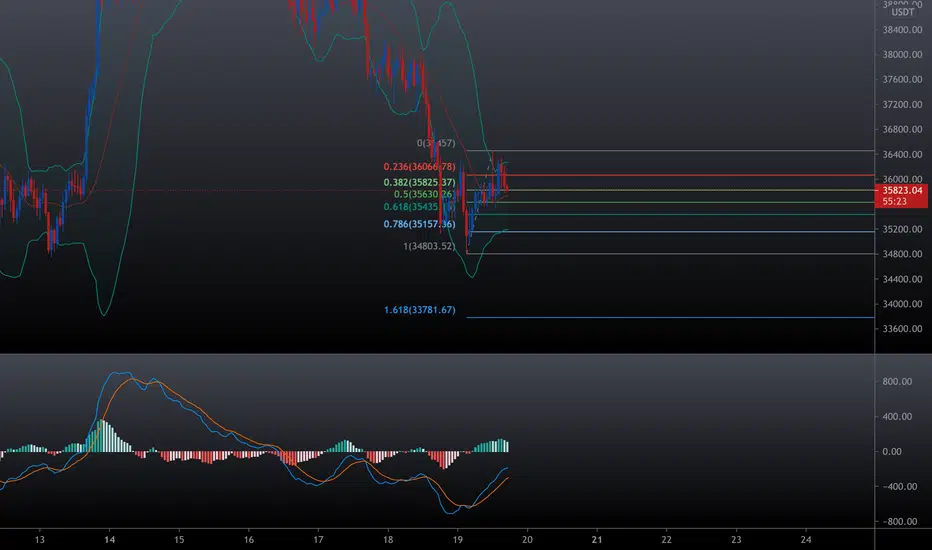Select the 0.382(35825.37) Fibonacci label
This screenshot has height=550, width=932.
(420, 183)
